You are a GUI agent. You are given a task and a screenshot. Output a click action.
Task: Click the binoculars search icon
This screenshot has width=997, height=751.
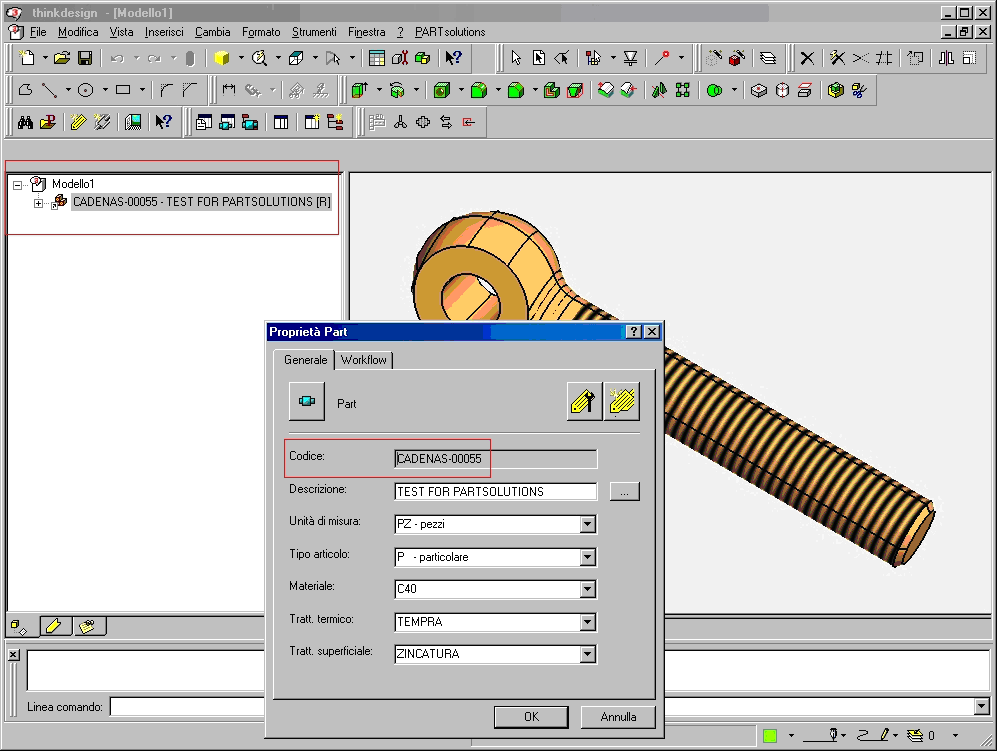point(25,122)
